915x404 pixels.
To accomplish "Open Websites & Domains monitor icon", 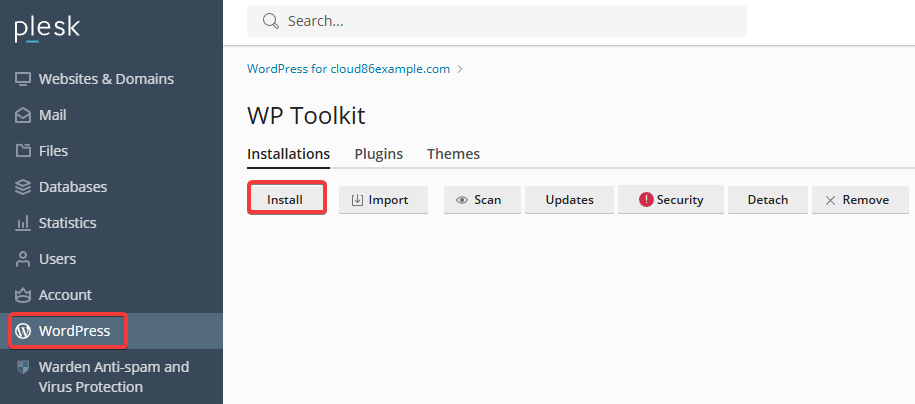I will click(23, 79).
